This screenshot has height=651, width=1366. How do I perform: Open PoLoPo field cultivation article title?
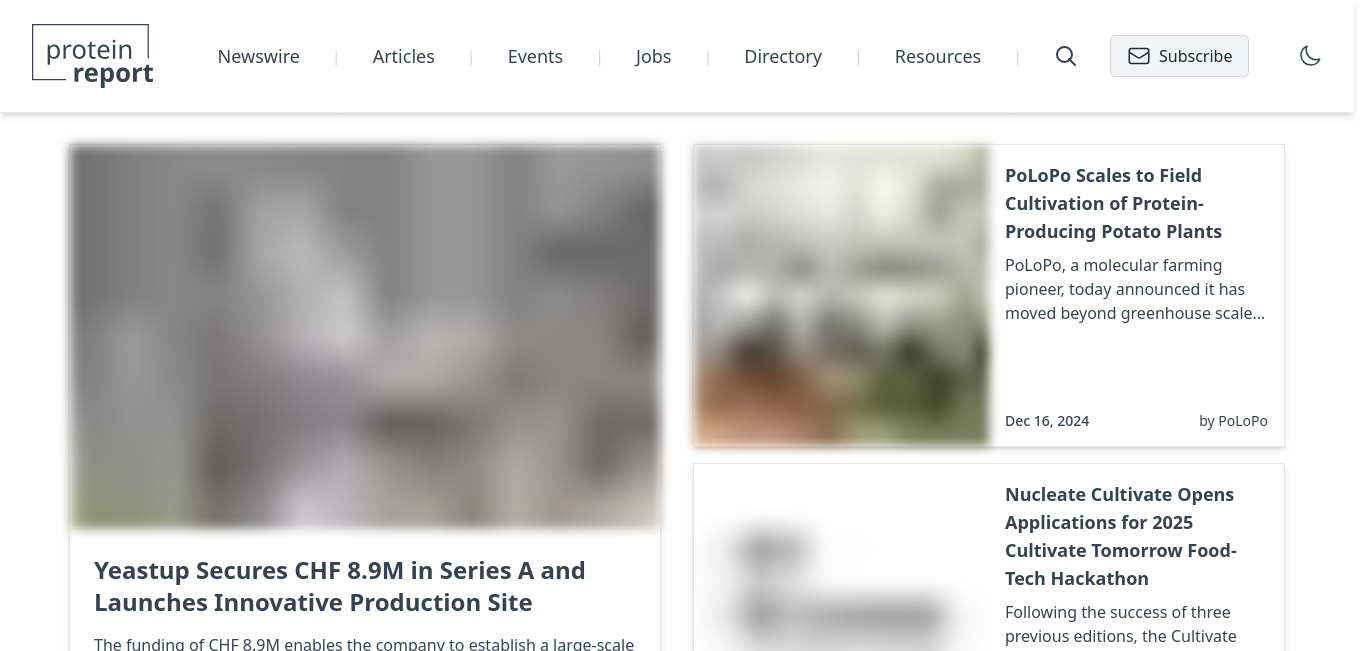(1113, 203)
